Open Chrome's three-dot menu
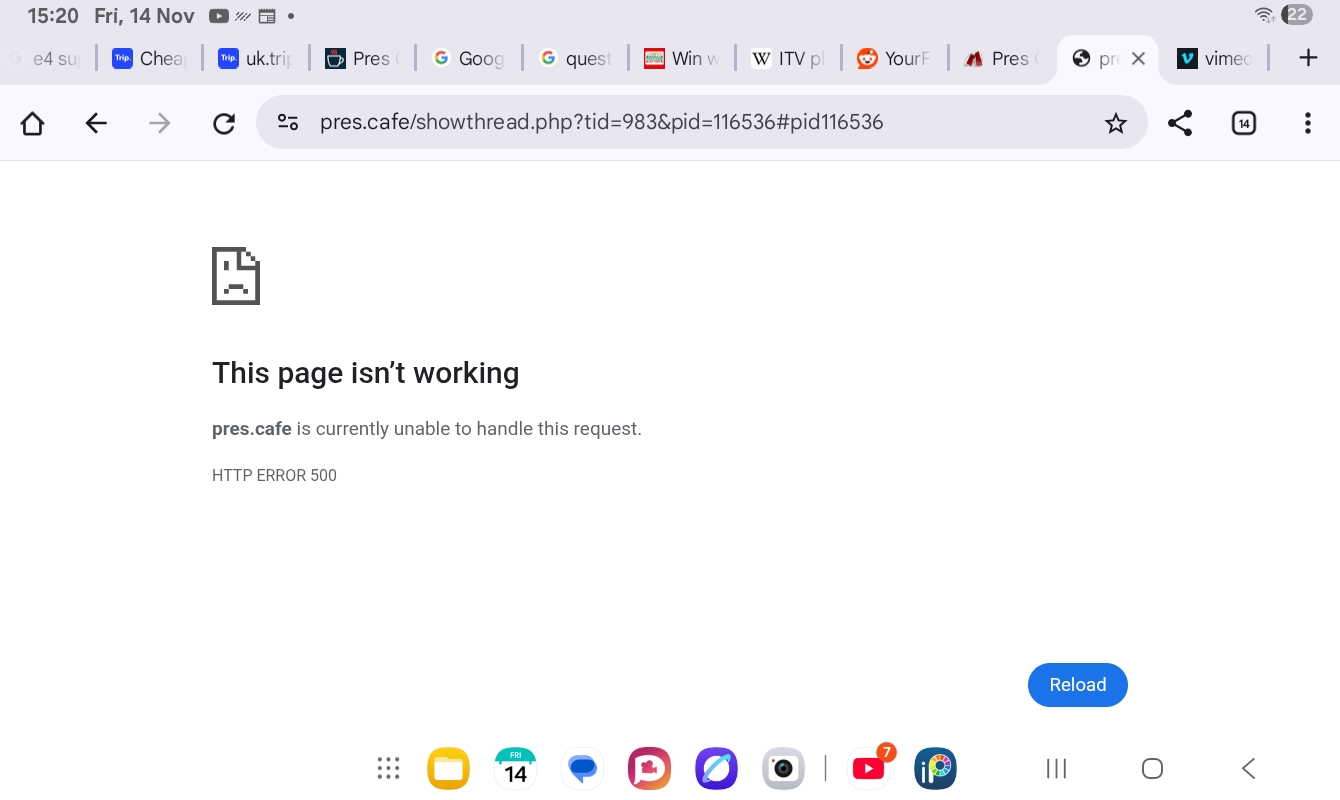The image size is (1340, 800). 1307,123
